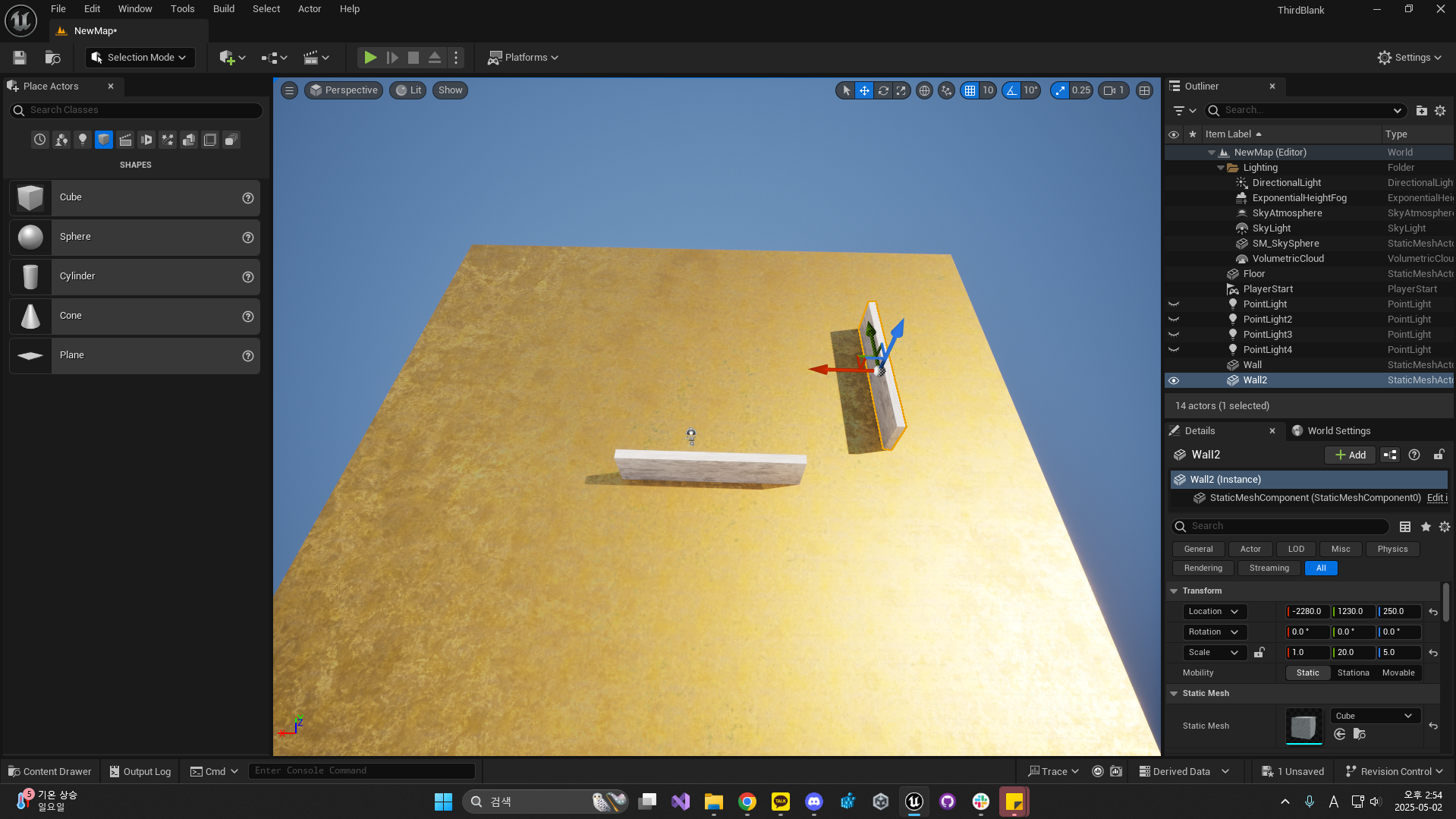1456x819 pixels.
Task: Activate the Rotate gizmo tool
Action: tap(883, 90)
